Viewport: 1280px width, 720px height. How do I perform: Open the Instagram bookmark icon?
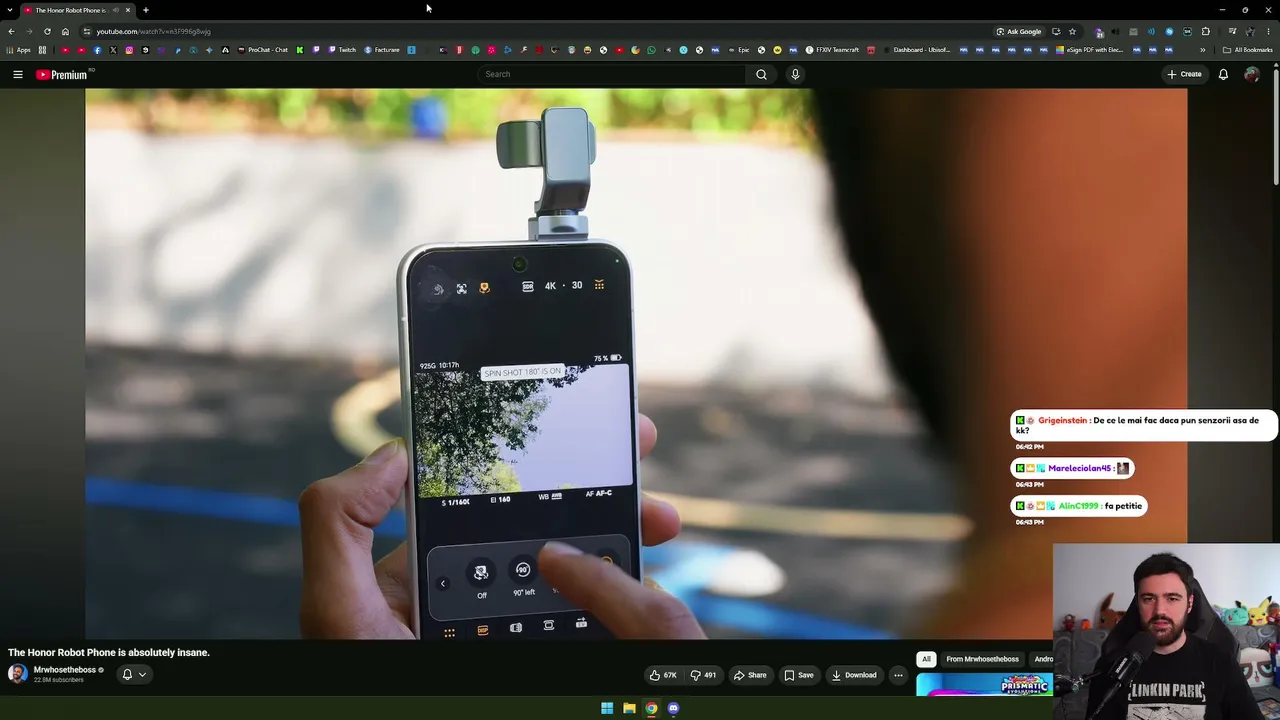[129, 50]
